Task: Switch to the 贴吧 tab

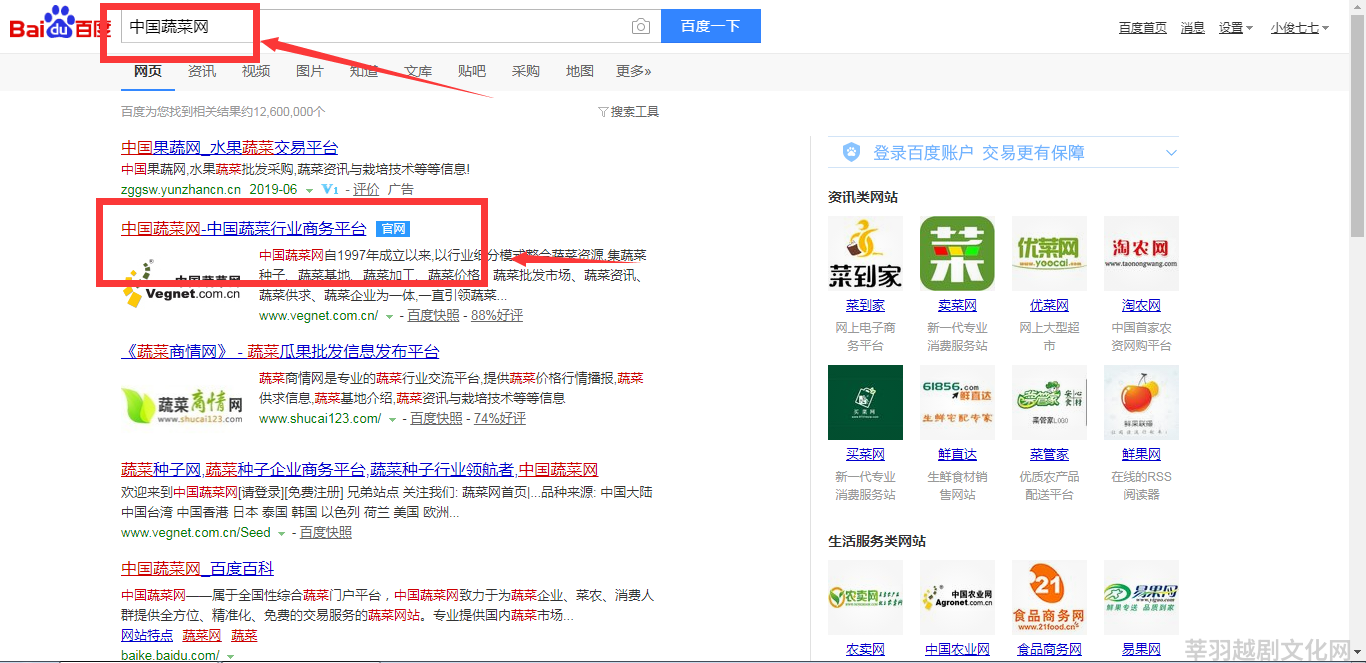Action: coord(472,71)
